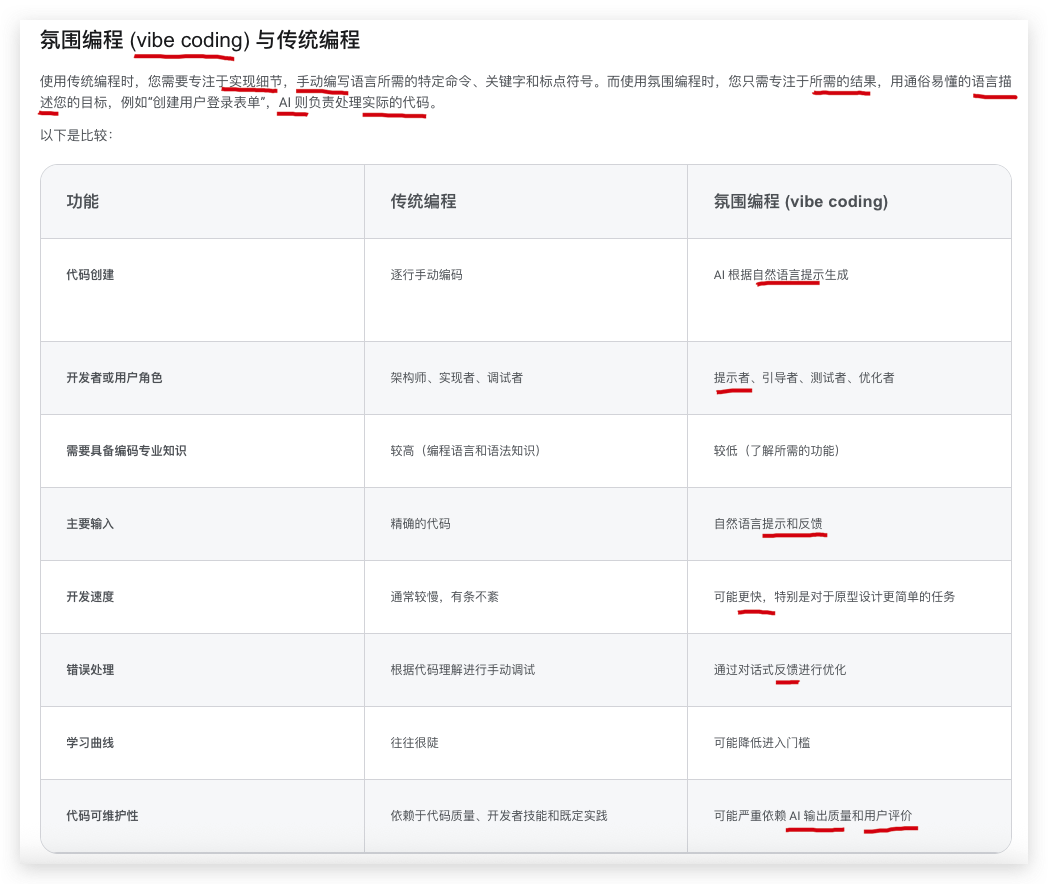Viewport: 1048px width, 884px height.
Task: Select the '氛围编程 (vibe coding)' column header
Action: click(x=801, y=201)
